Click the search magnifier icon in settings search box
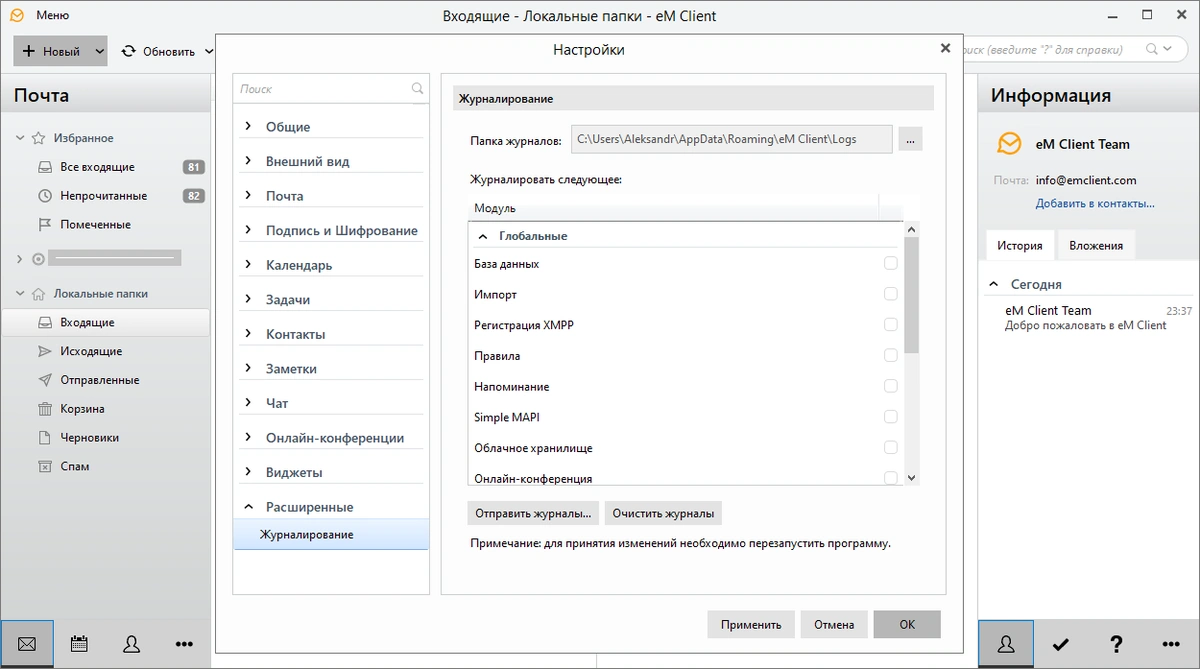The height and width of the screenshot is (669, 1200). tap(417, 89)
